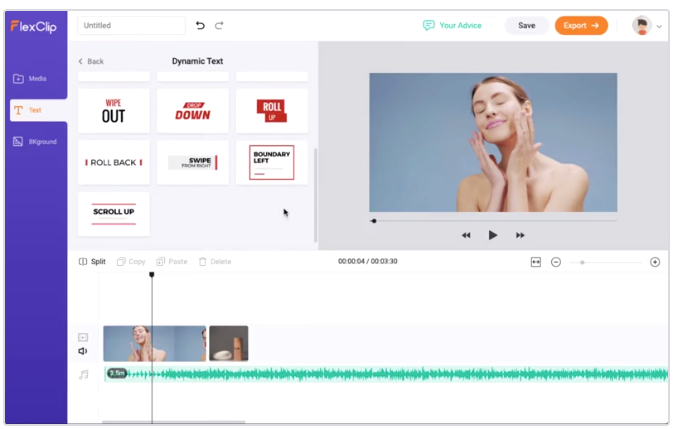Open the BKground sidebar tab

(36, 142)
